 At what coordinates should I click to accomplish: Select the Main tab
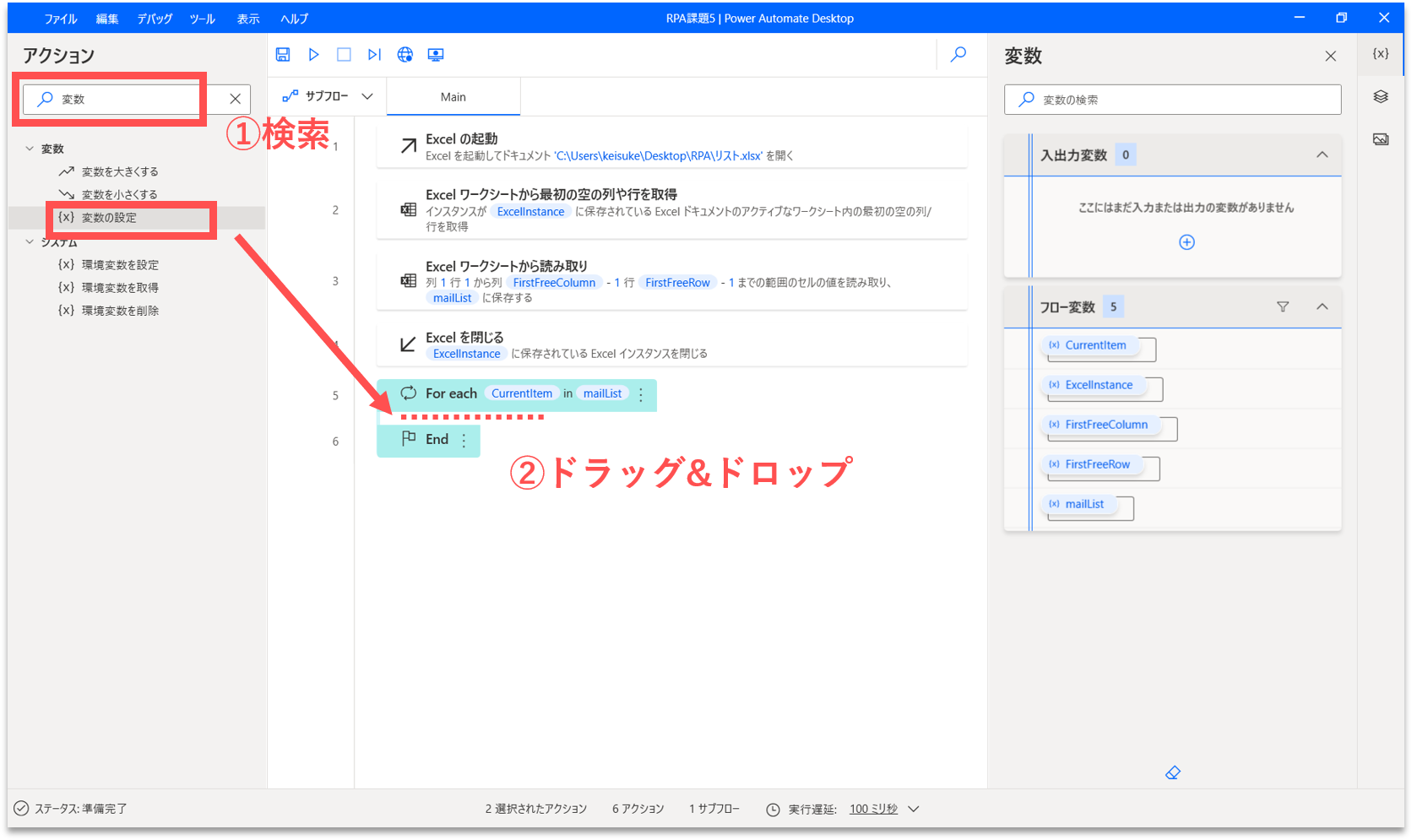pyautogui.click(x=453, y=97)
